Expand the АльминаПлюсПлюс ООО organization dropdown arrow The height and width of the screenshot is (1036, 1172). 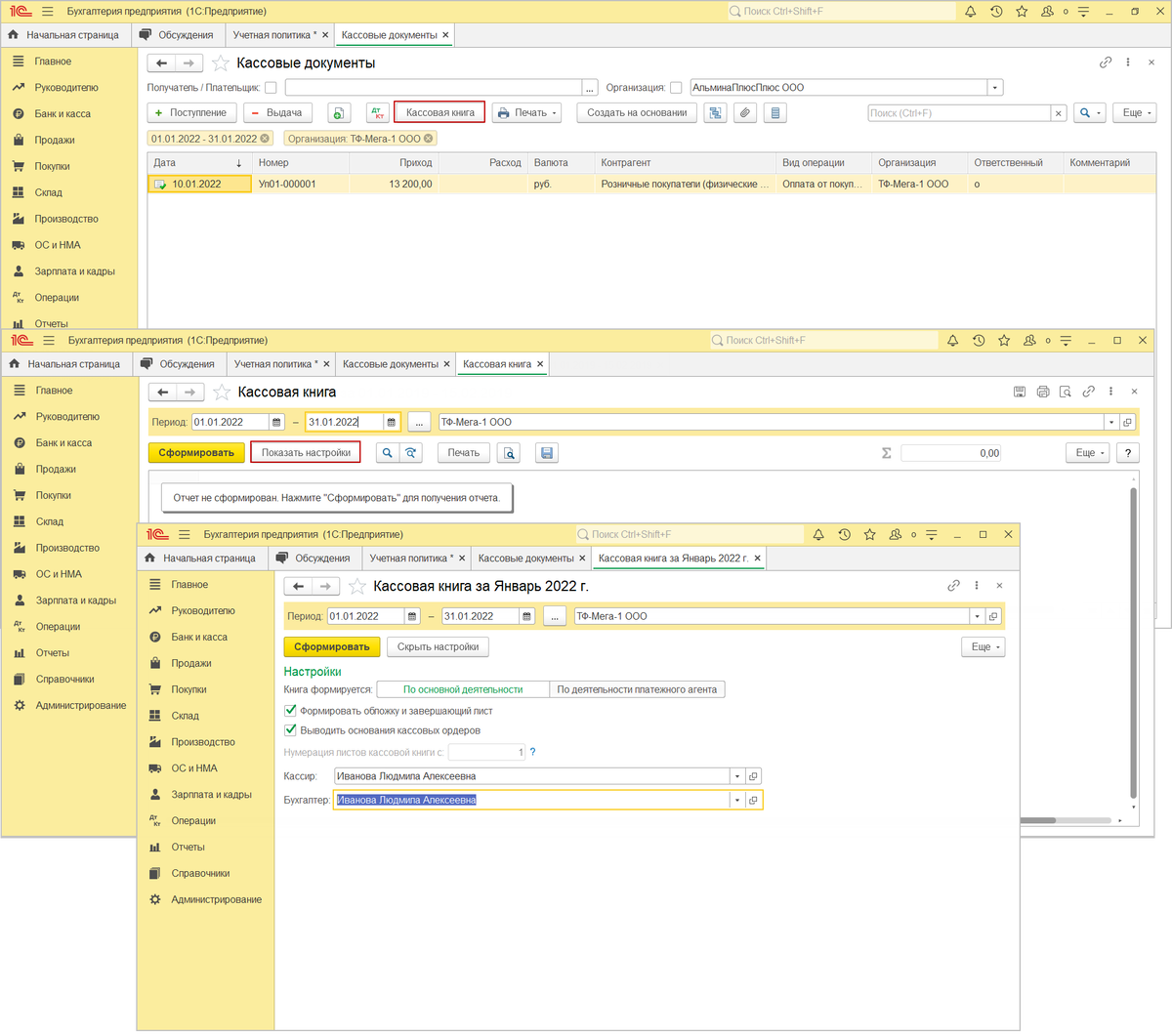(x=995, y=88)
